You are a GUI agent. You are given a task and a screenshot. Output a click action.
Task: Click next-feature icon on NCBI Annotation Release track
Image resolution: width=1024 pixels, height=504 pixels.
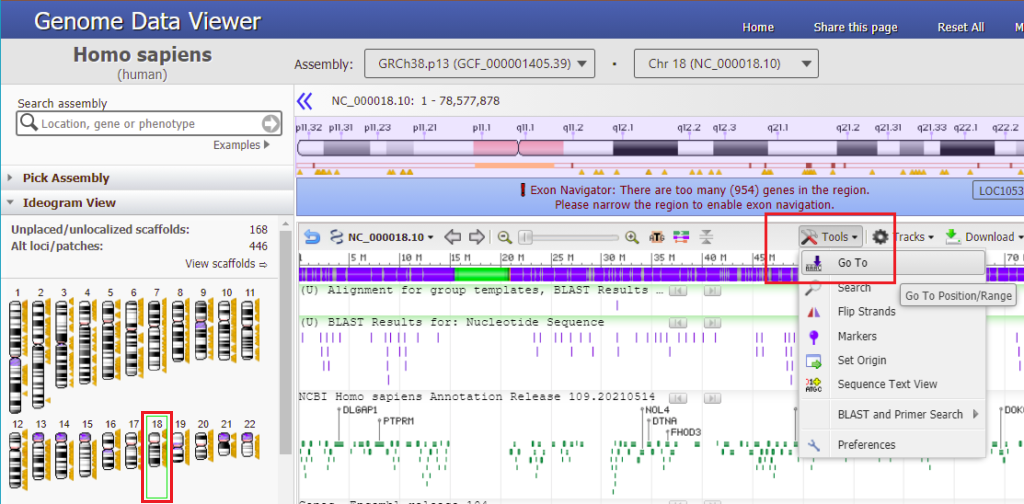[712, 397]
